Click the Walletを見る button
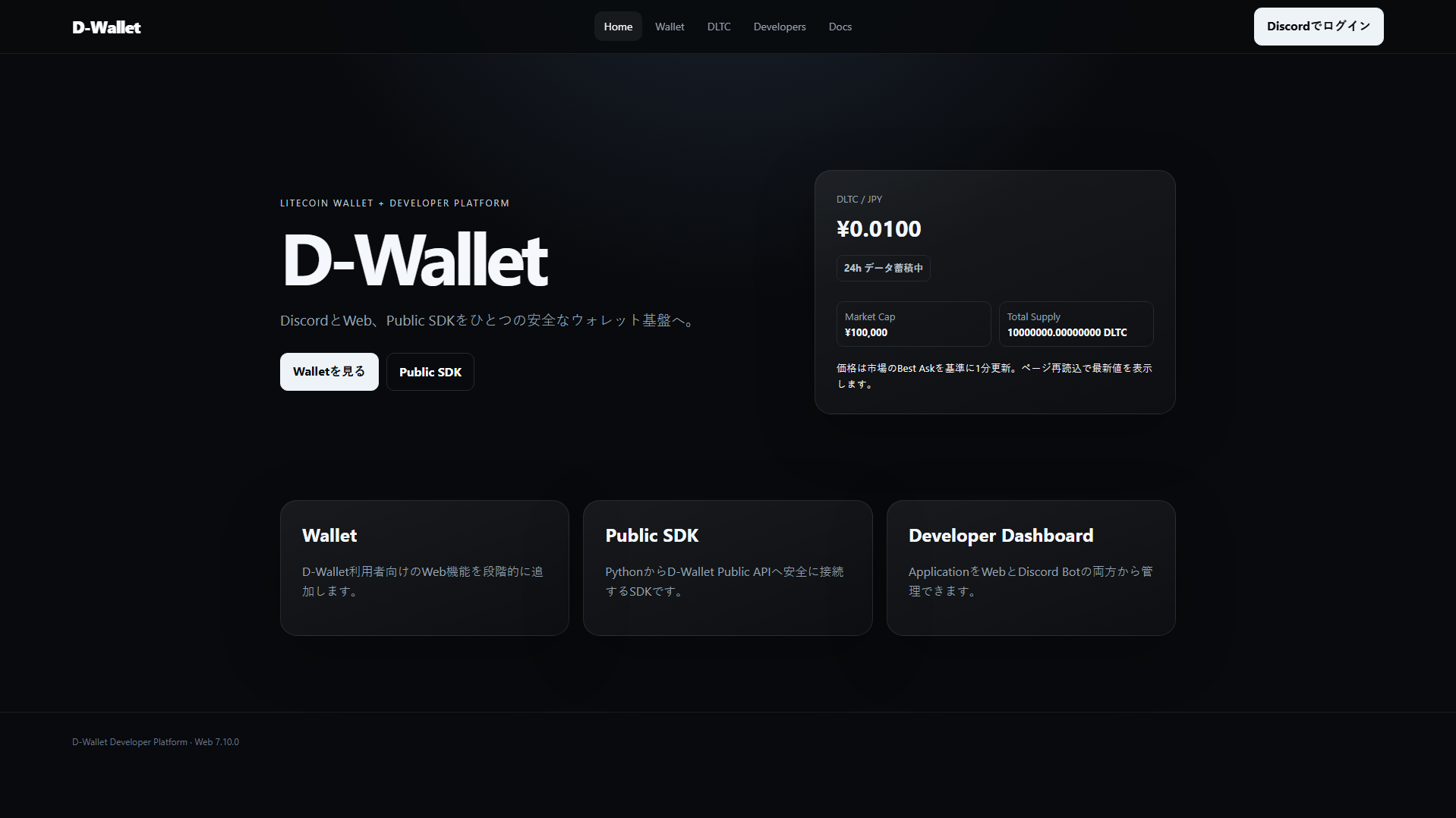1456x818 pixels. (329, 372)
